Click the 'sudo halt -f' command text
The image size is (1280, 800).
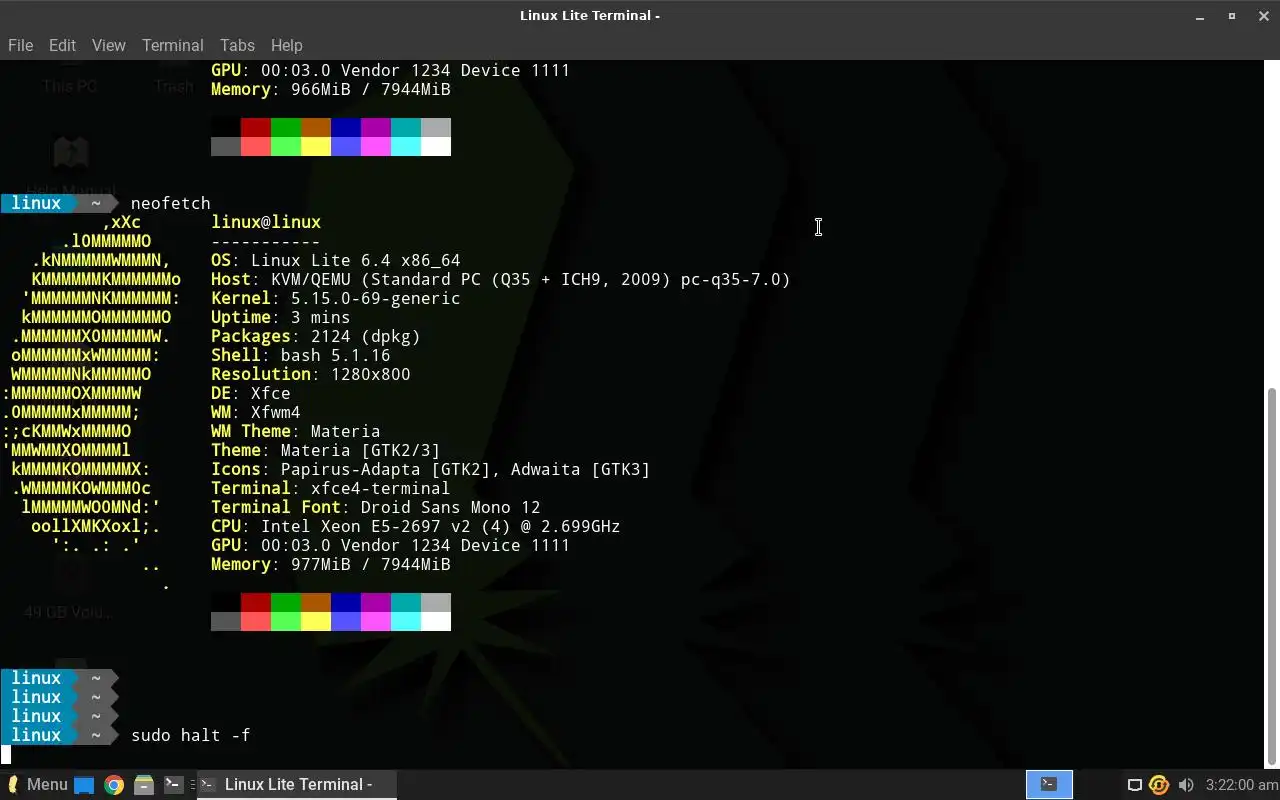click(x=190, y=735)
